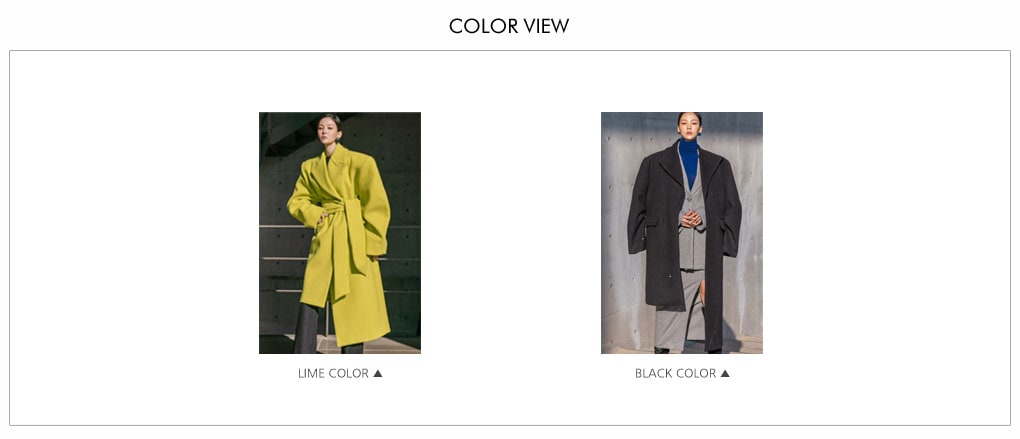Open the black coat product photo
This screenshot has height=439, width=1020.
[x=682, y=233]
